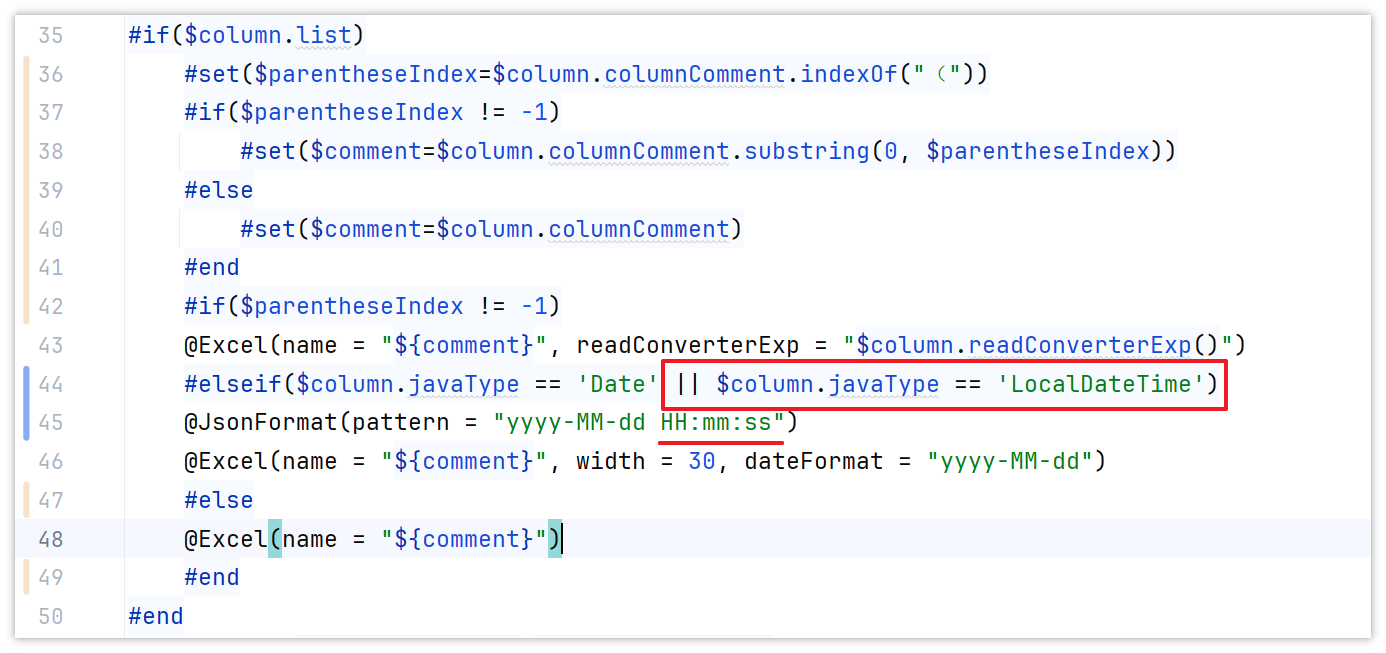Click line number 40 in gutter
Viewport: 1386px width, 653px height.
click(x=51, y=229)
